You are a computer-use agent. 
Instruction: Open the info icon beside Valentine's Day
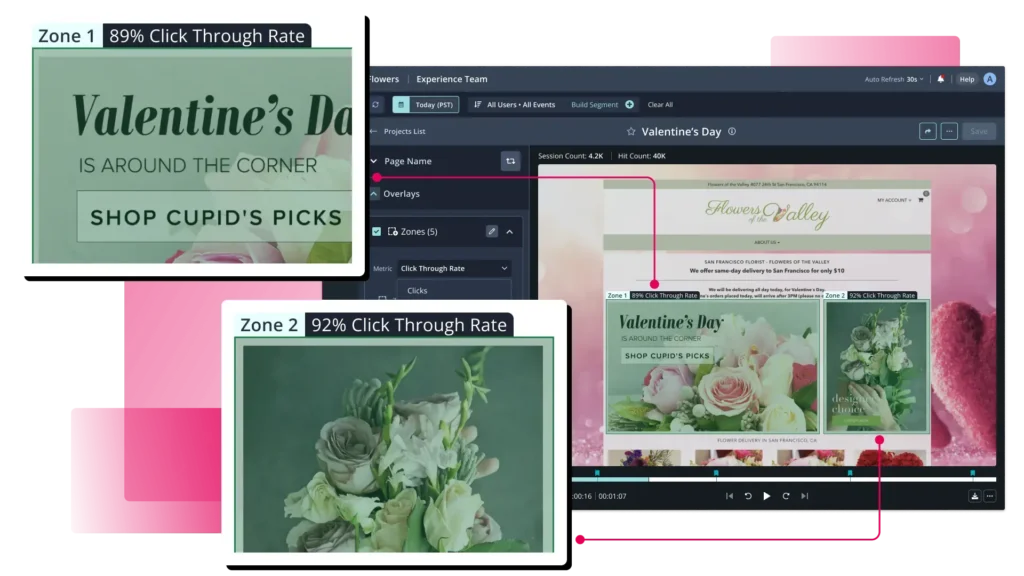point(732,131)
